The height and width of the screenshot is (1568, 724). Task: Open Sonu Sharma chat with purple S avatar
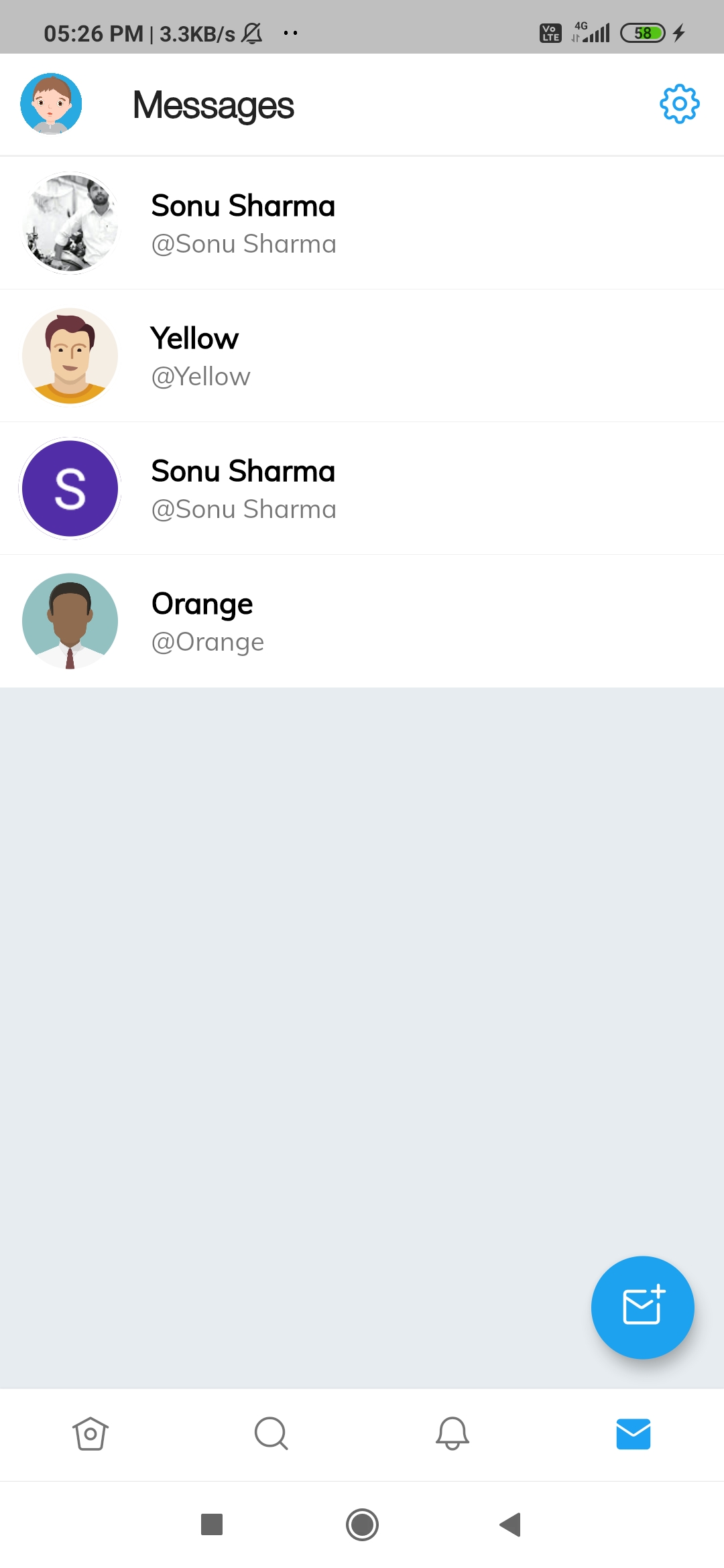click(x=362, y=488)
